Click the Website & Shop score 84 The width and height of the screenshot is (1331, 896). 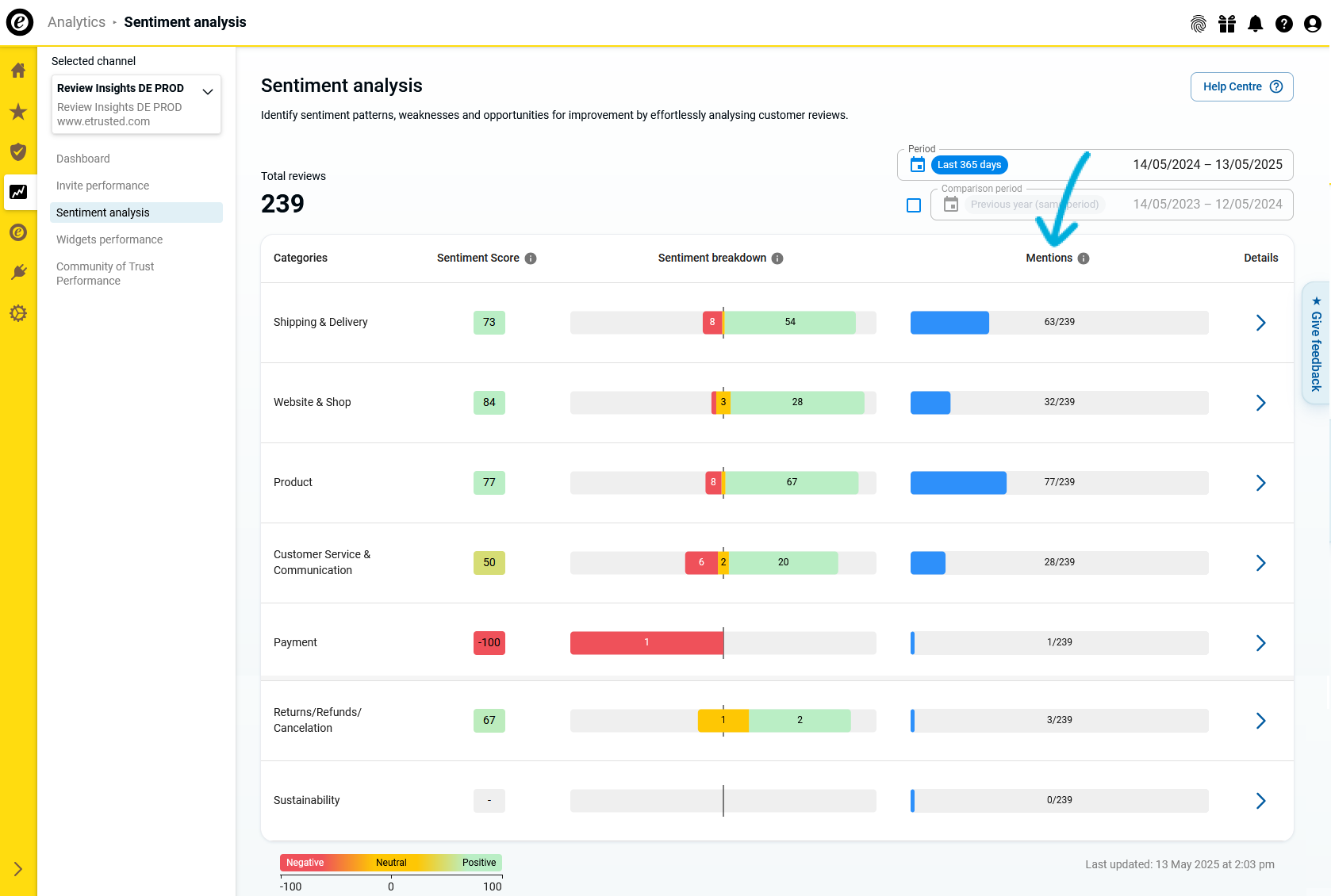(489, 403)
